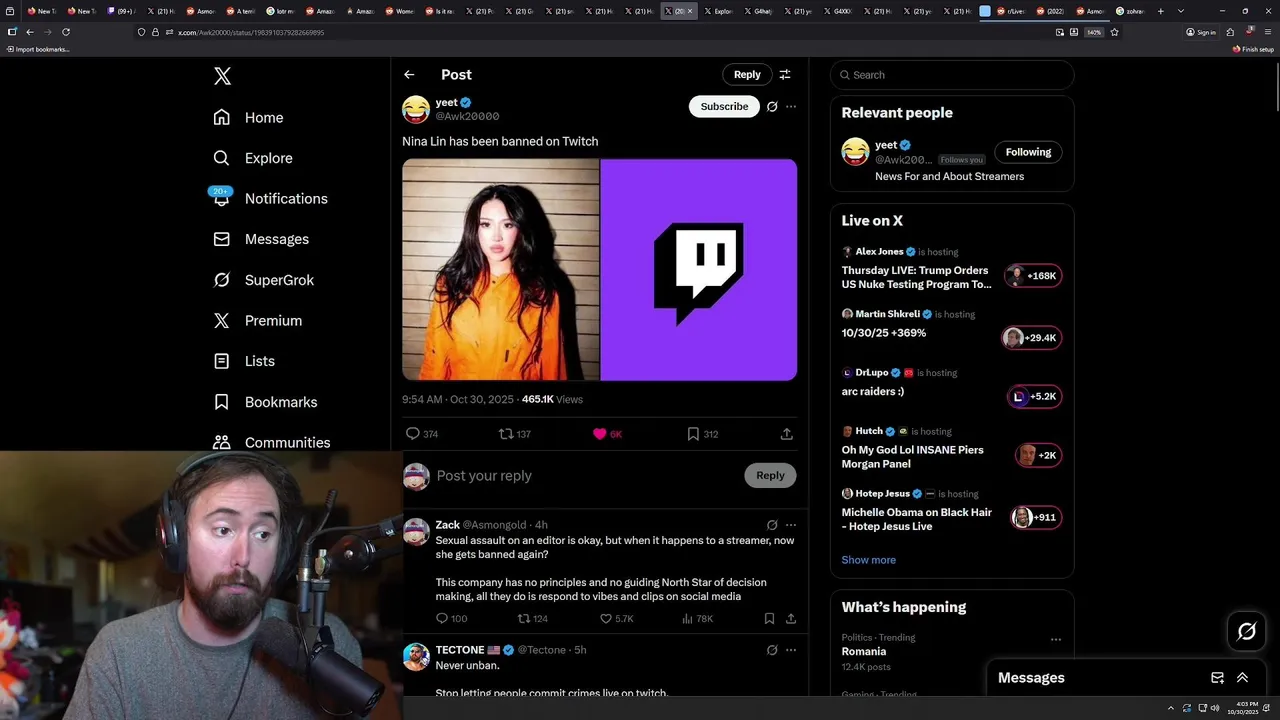Screen dimensions: 1280x720
Task: Click Grok icon on TECTONE's reply
Action: coord(772,650)
